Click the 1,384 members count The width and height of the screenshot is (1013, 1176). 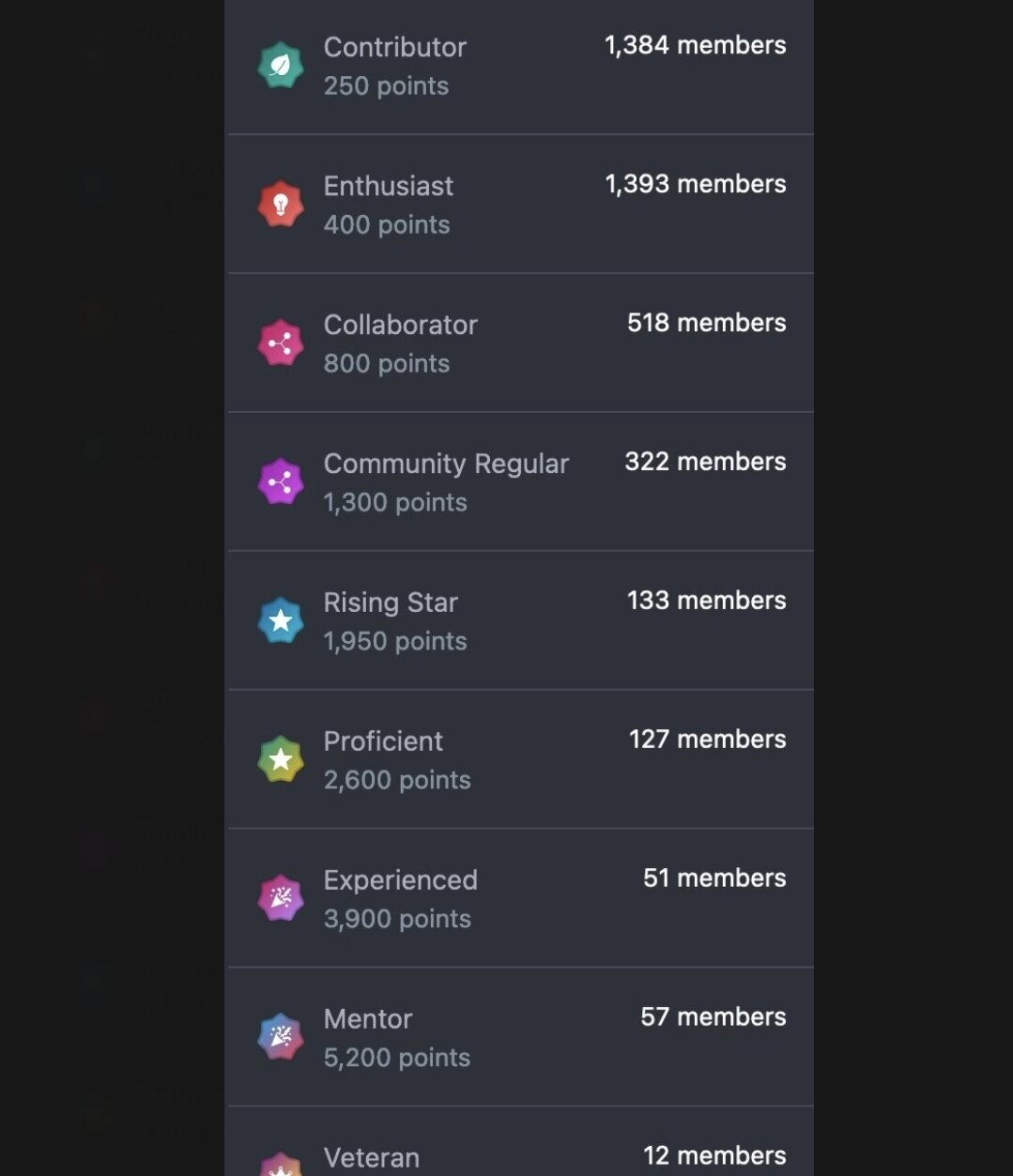[695, 45]
